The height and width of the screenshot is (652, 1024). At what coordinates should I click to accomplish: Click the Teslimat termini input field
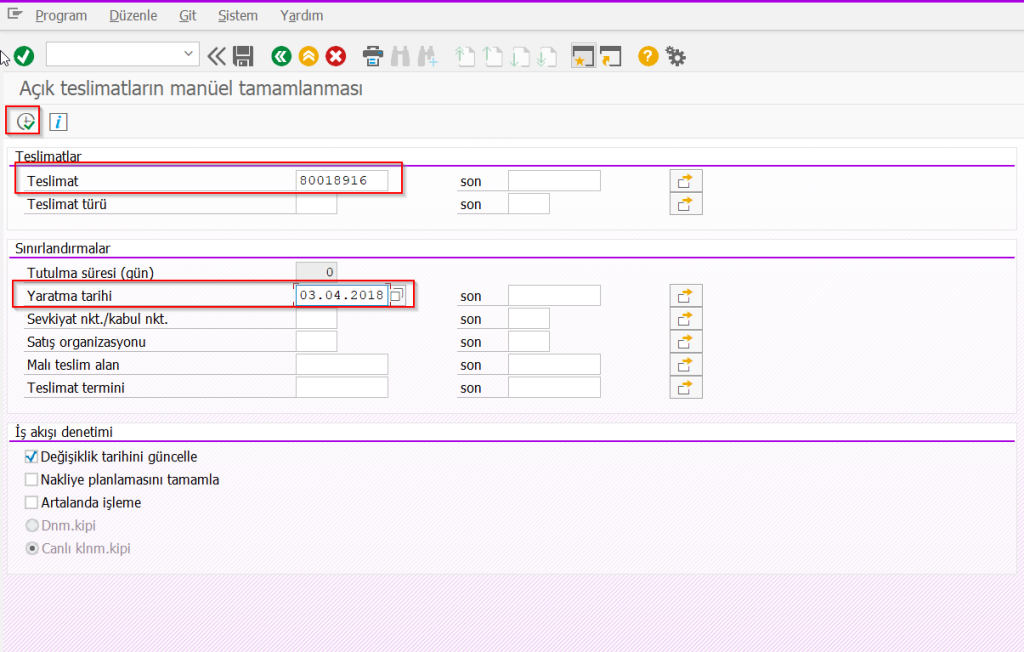342,387
